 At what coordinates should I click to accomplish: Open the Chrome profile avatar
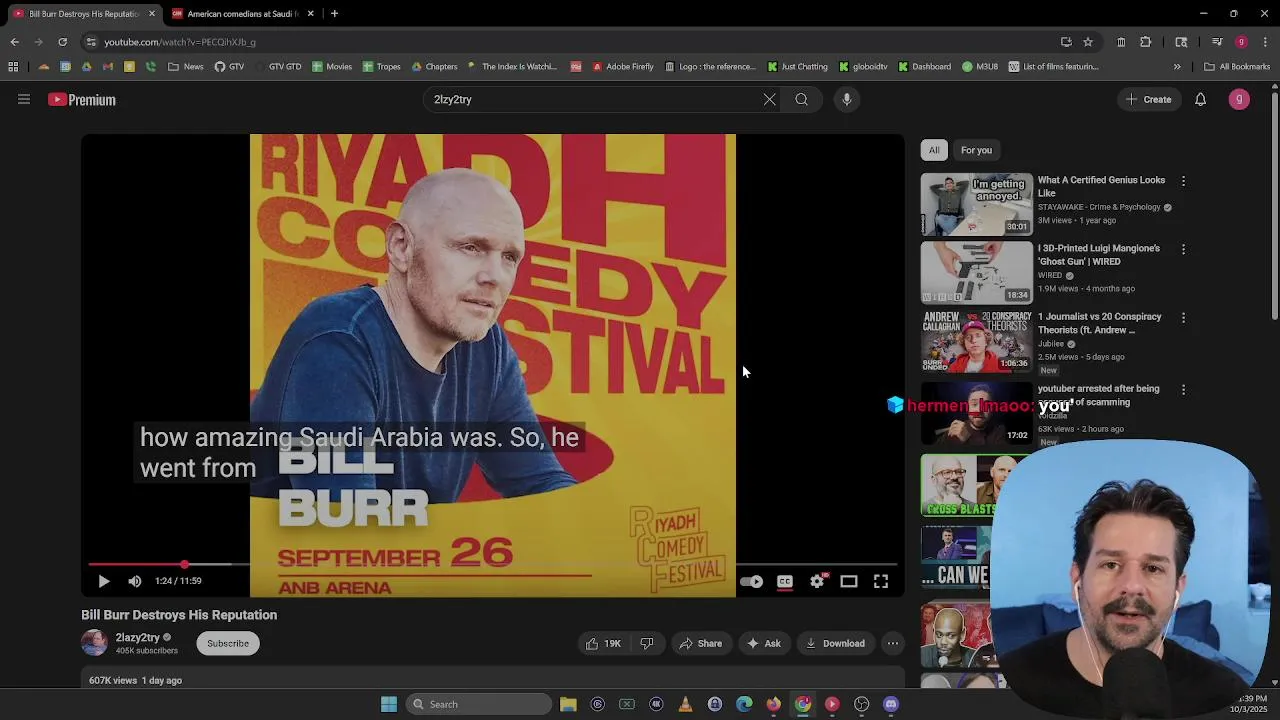click(x=1241, y=42)
